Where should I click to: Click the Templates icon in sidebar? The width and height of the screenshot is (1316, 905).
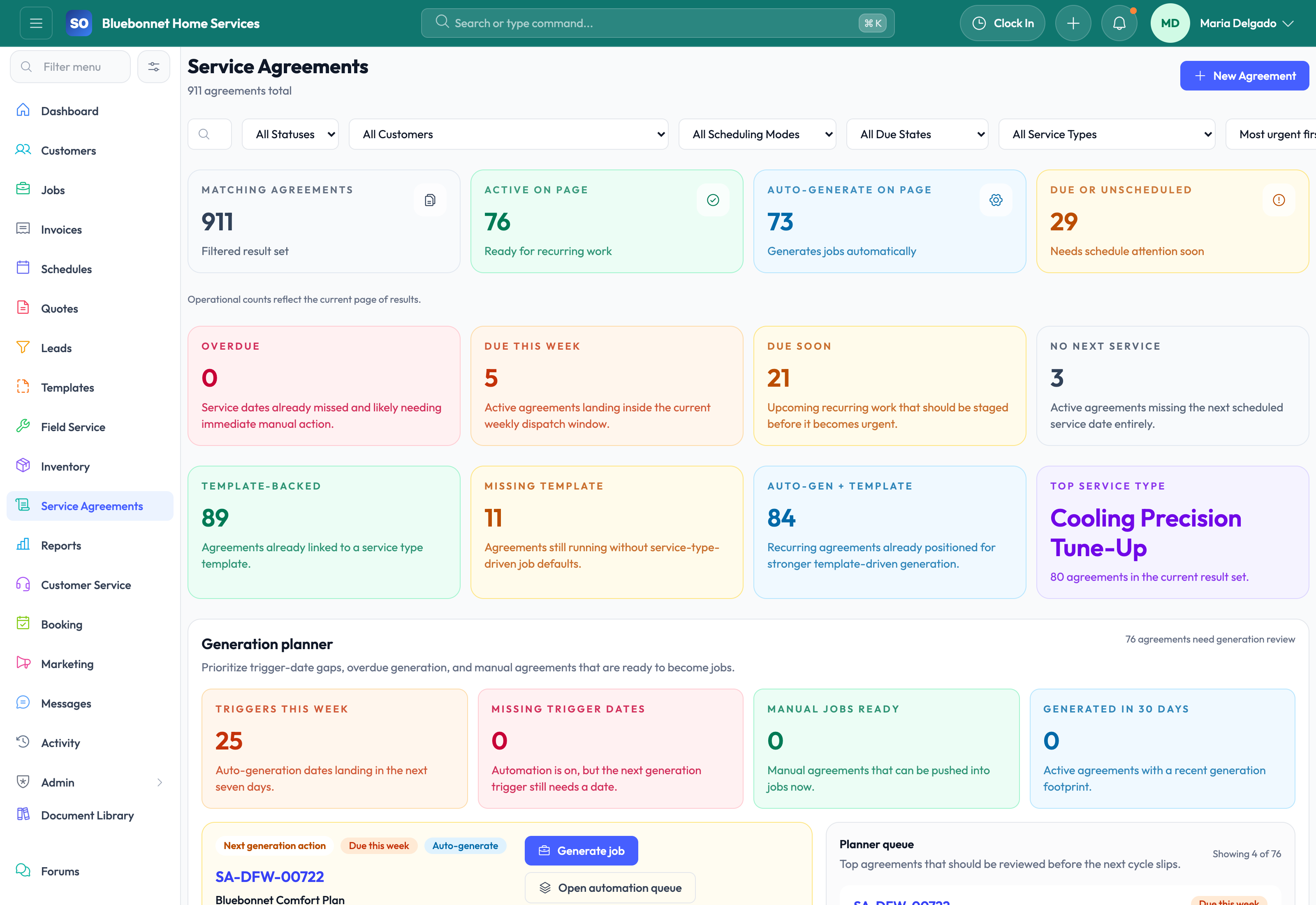pos(23,386)
